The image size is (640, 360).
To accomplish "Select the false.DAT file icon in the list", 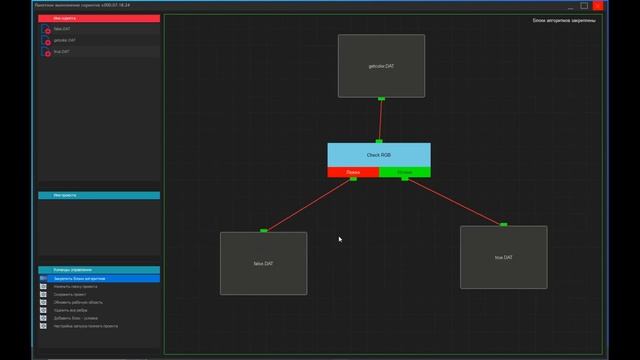I will pos(46,29).
